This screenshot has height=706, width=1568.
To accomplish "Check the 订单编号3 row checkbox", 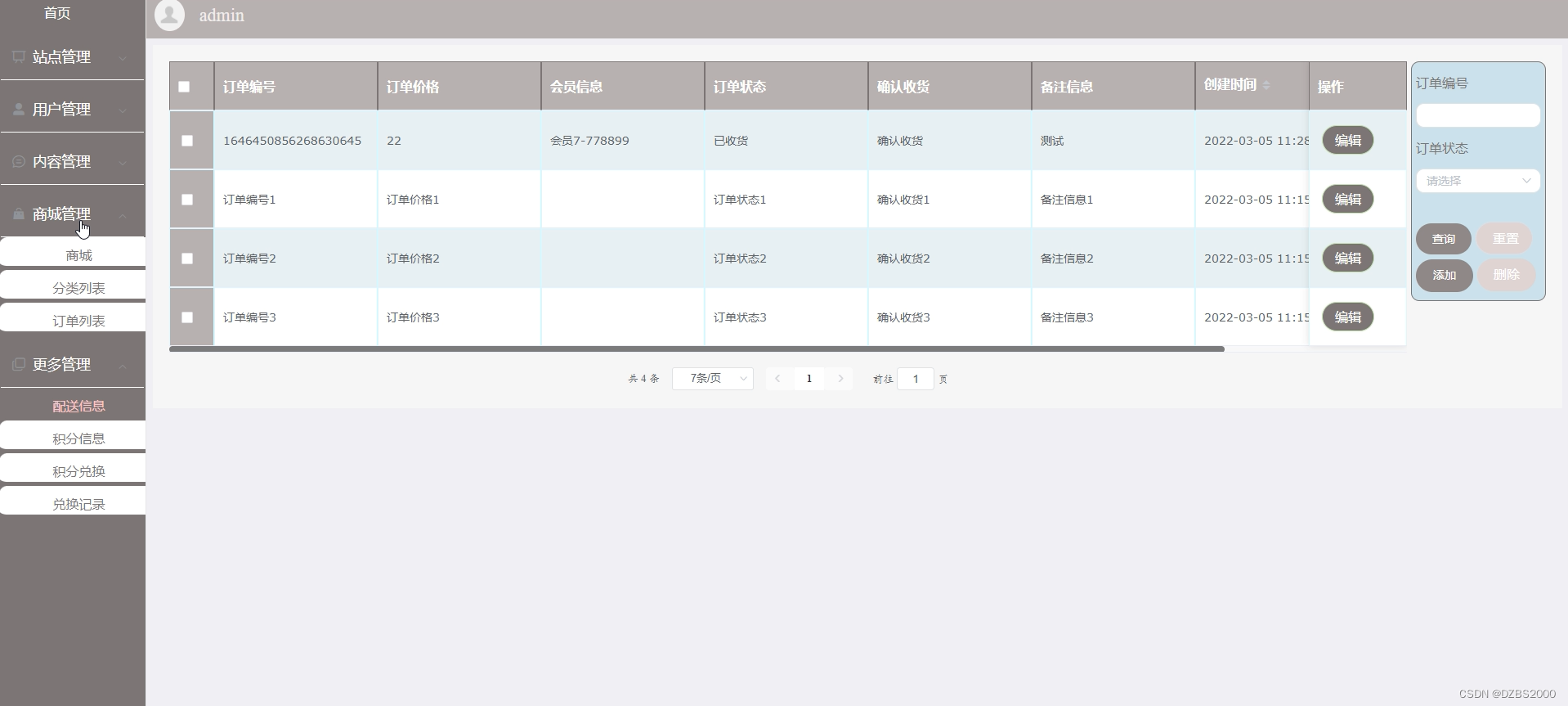I will [x=187, y=317].
